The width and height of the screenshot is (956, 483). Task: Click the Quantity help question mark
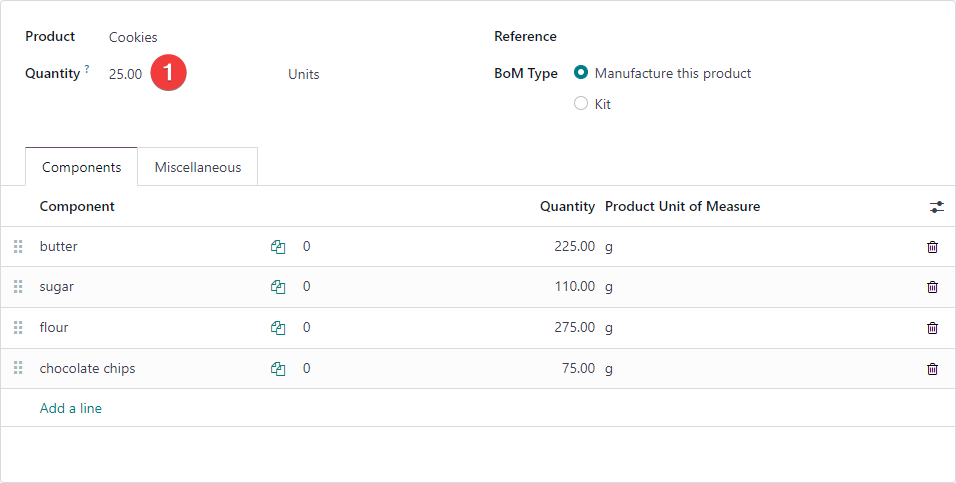[x=87, y=68]
